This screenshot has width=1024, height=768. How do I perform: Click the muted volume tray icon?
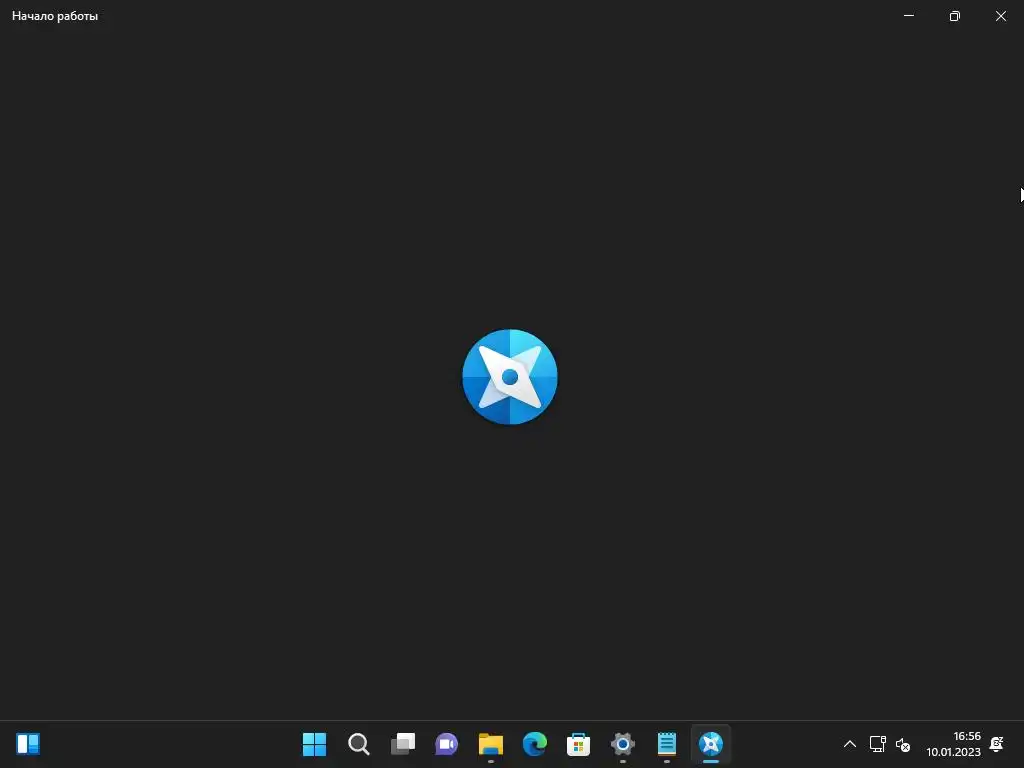click(x=903, y=744)
